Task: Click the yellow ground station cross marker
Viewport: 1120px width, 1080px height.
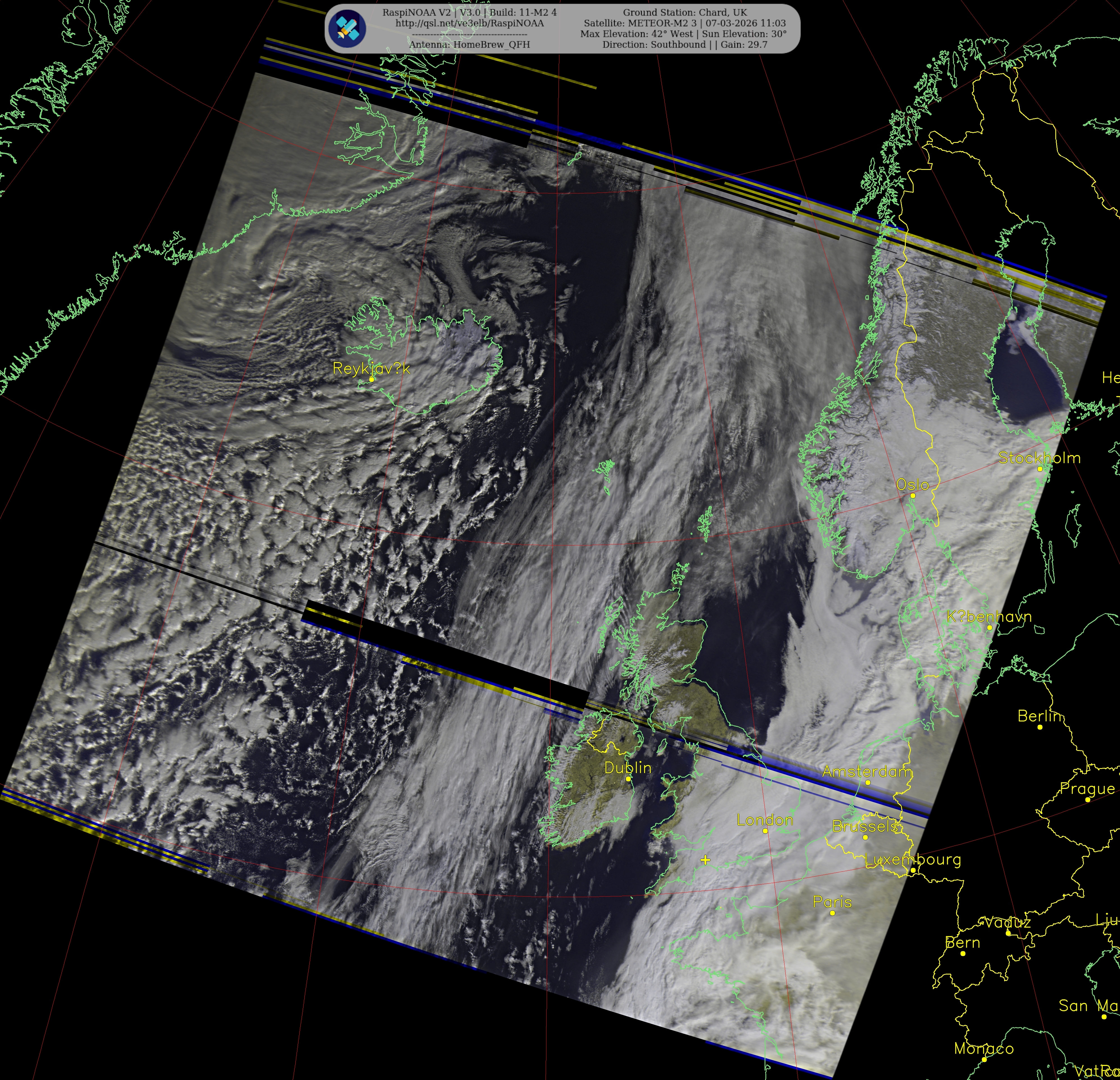Action: (x=705, y=860)
